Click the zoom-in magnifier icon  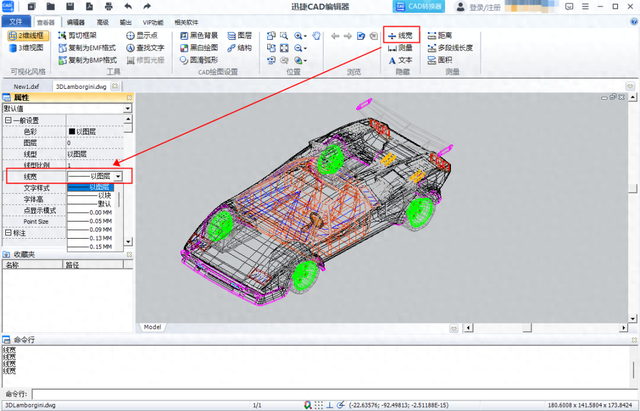point(298,36)
